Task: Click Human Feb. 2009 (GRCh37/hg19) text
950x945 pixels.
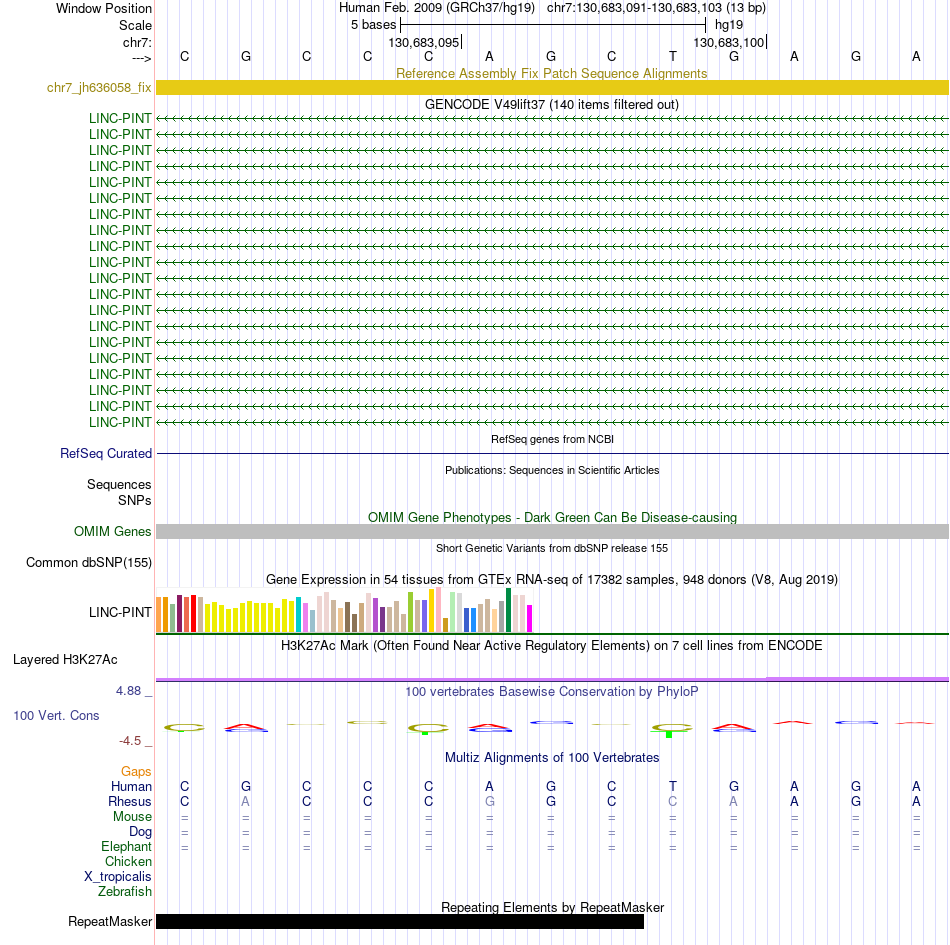Action: [x=437, y=8]
